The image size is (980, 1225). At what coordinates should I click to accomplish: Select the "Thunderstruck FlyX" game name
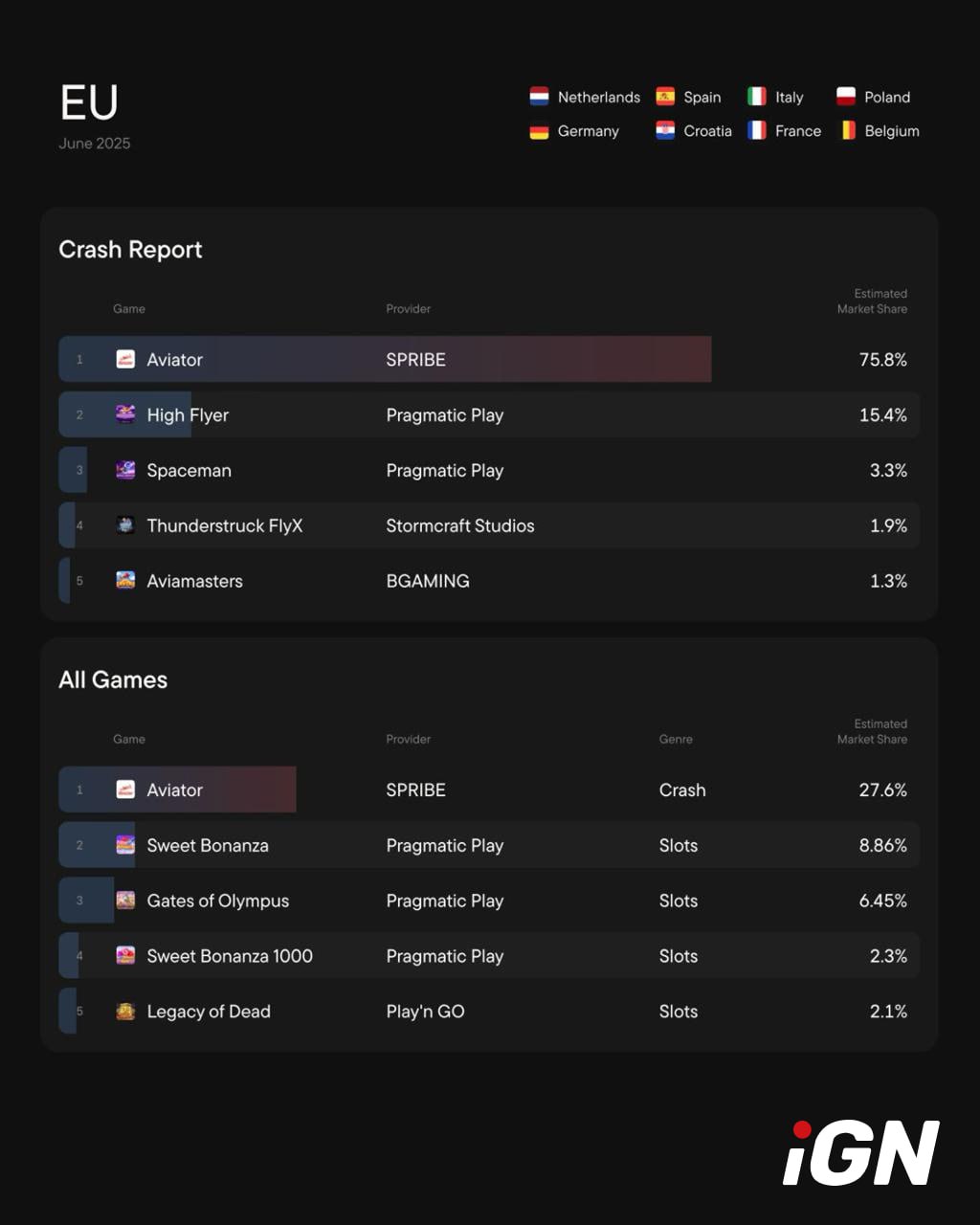(x=225, y=525)
